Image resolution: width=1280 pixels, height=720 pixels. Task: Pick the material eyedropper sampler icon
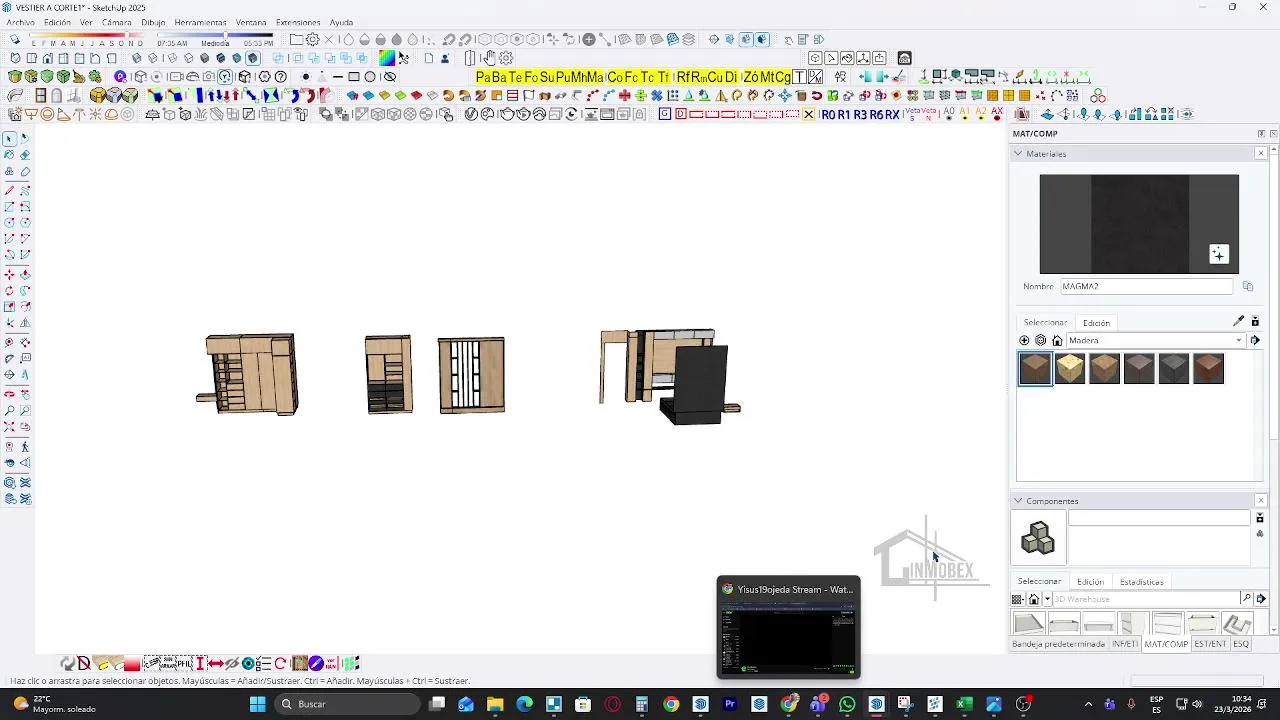(1238, 322)
